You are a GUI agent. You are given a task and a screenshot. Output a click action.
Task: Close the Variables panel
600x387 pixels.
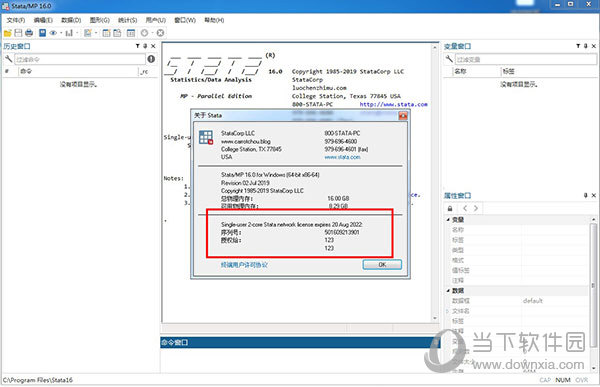[594, 46]
